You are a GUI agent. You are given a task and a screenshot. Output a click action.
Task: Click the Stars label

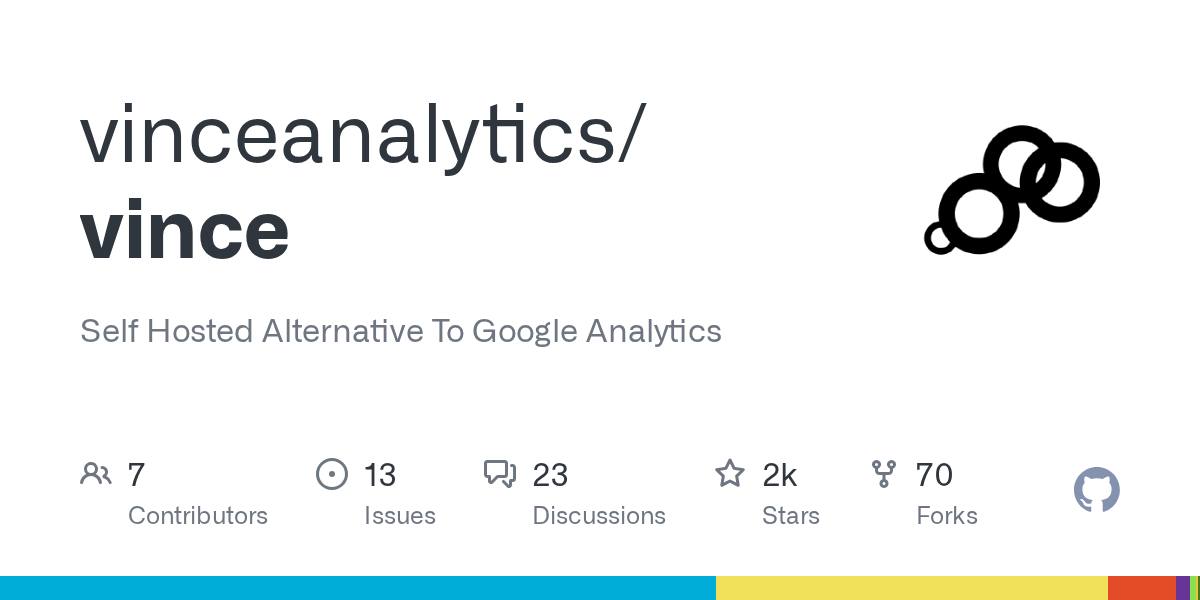coord(791,516)
